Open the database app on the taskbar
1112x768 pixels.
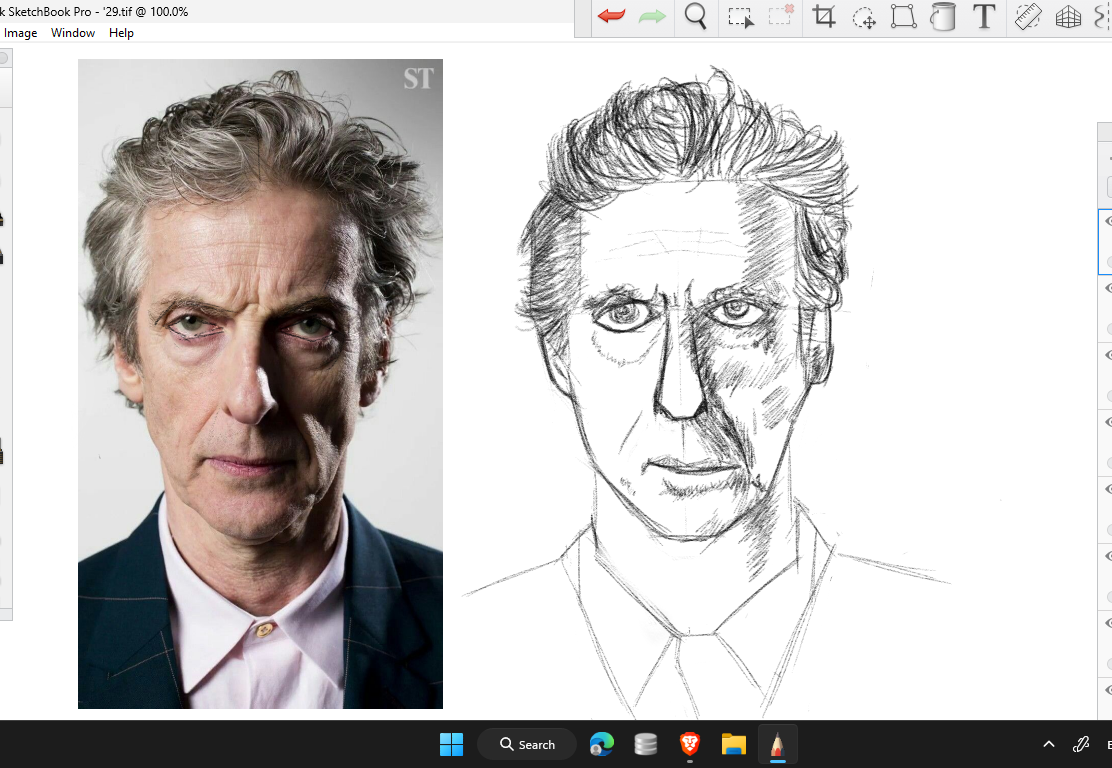pyautogui.click(x=645, y=745)
